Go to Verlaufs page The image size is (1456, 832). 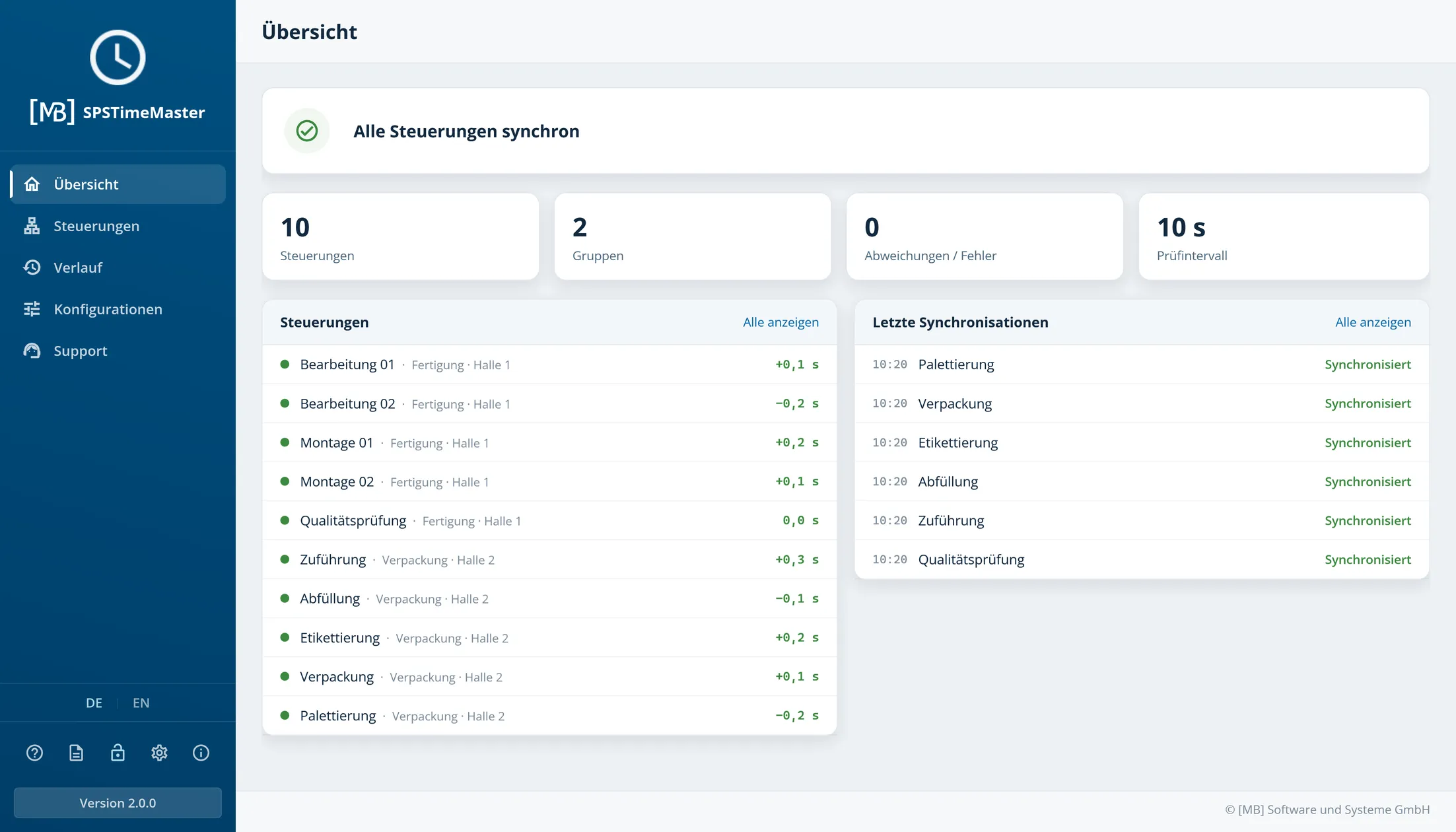[118, 267]
